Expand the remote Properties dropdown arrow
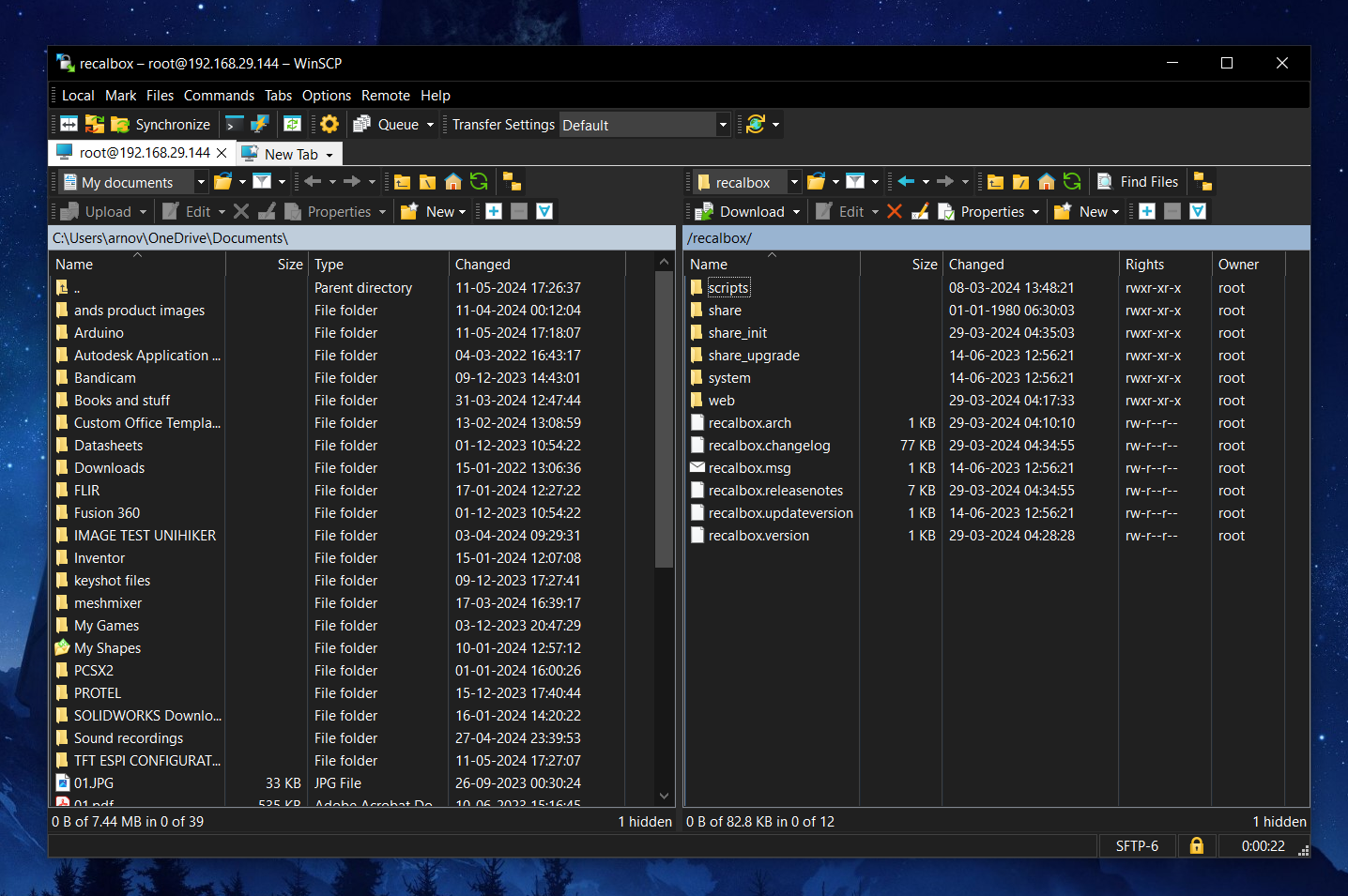The width and height of the screenshot is (1348, 896). (x=1036, y=212)
